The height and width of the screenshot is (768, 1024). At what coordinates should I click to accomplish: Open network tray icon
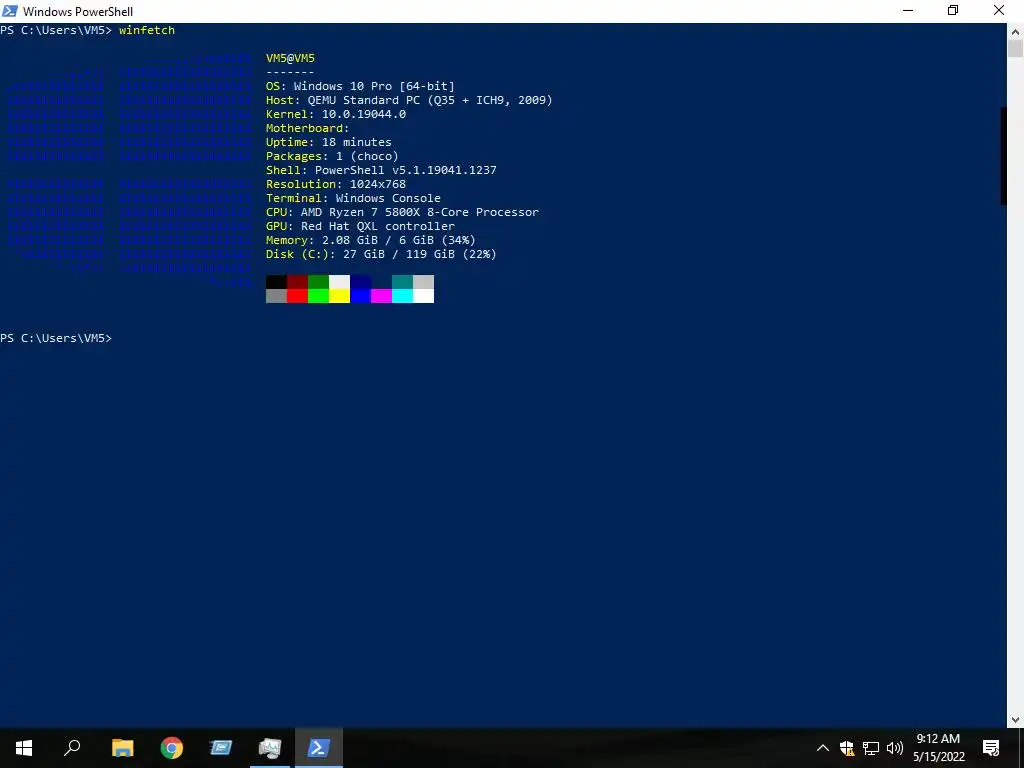(x=871, y=748)
